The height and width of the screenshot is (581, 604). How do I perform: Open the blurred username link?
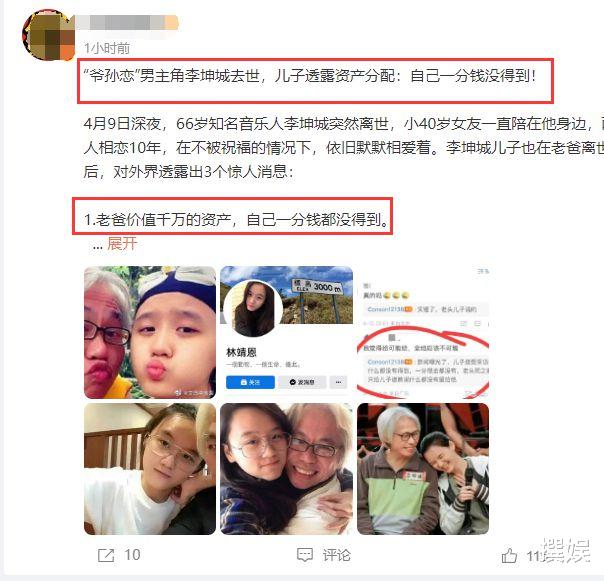[x=127, y=22]
